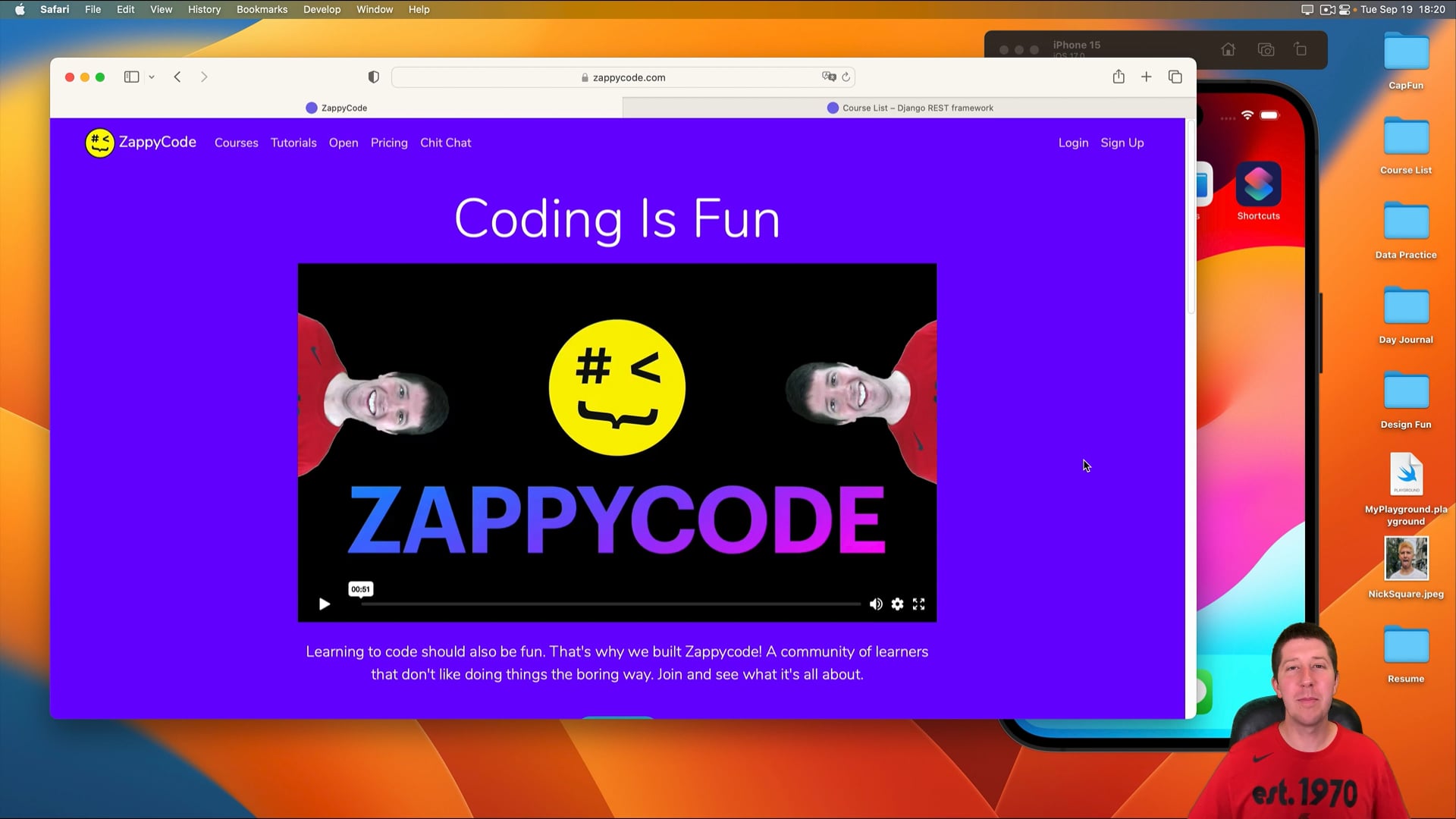Open the Share button in Safari
The width and height of the screenshot is (1456, 819).
point(1119,77)
